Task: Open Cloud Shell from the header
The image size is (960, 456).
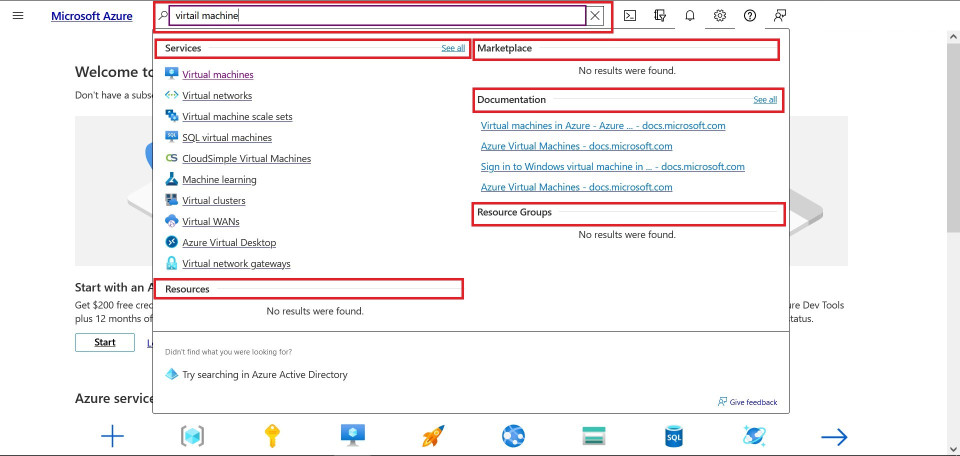Action: [629, 16]
